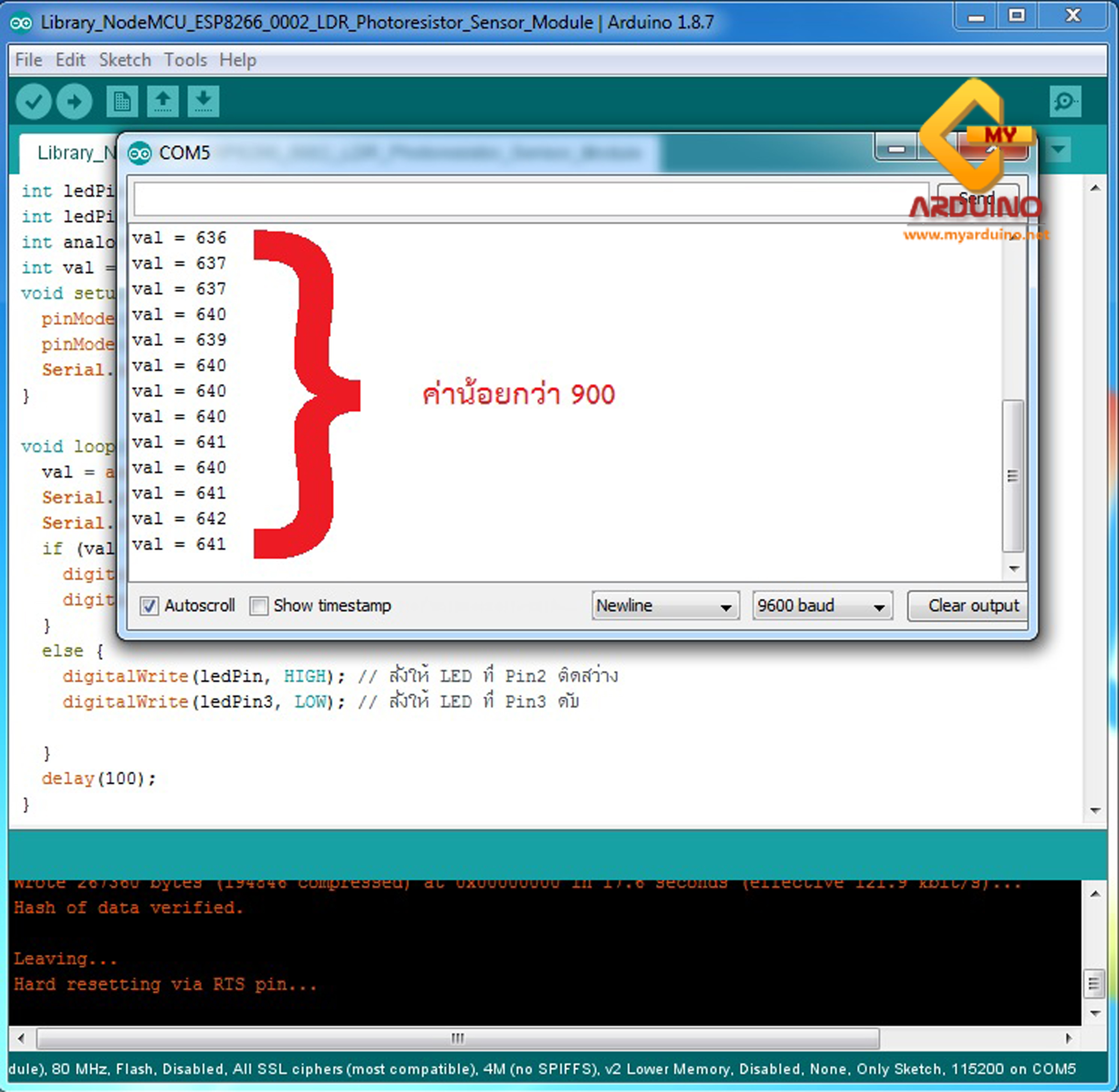The image size is (1119, 1092).
Task: Open a sketch using the up-arrow toolbar icon
Action: 162,101
